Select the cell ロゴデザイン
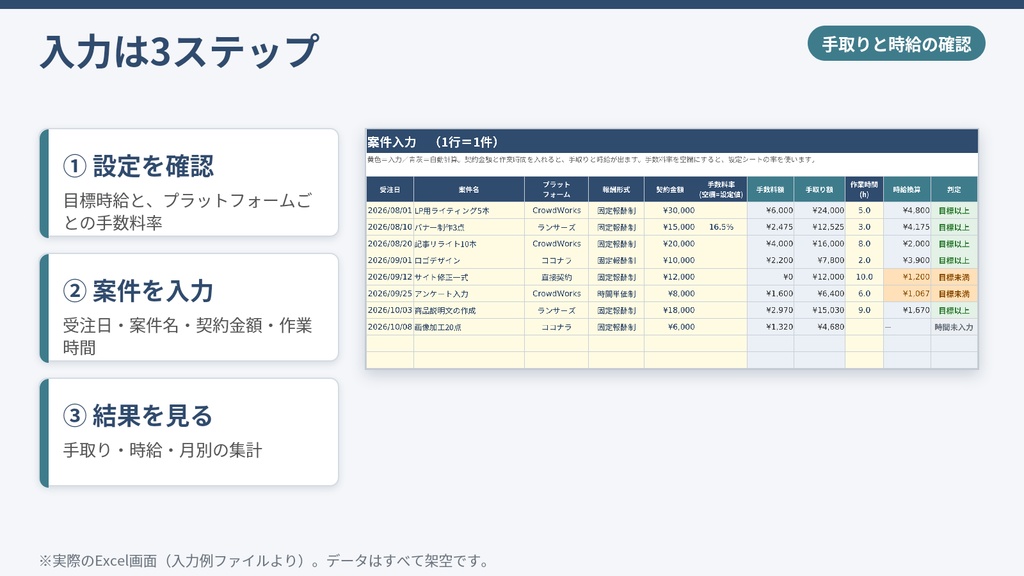Viewport: 1024px width, 576px height. pos(469,260)
